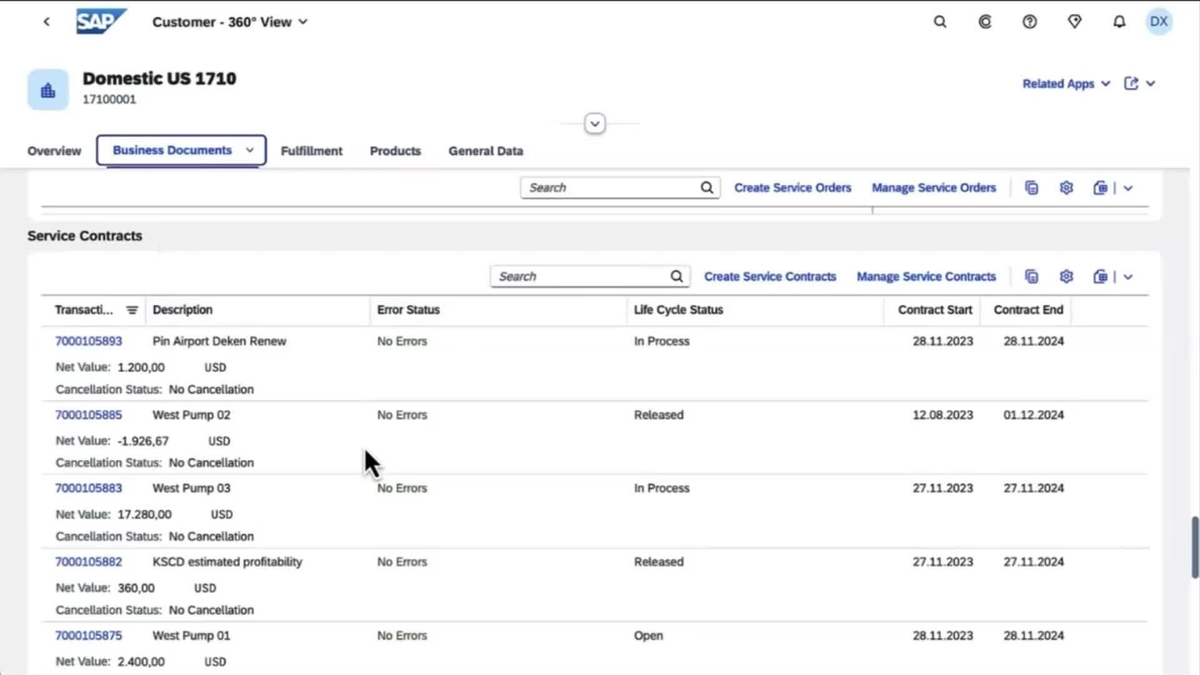
Task: Select the Business Documents tab
Action: click(x=172, y=150)
